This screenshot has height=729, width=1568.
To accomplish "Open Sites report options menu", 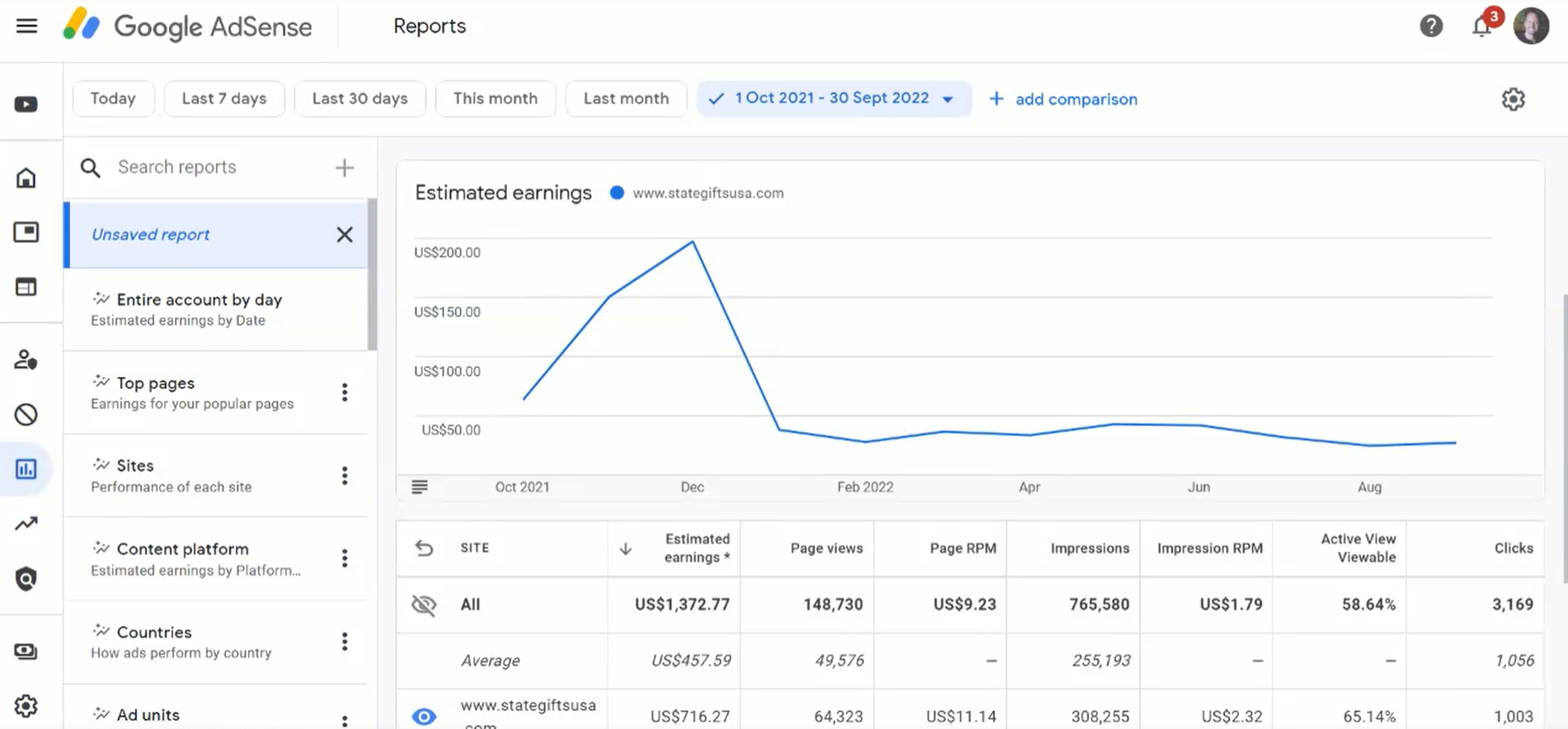I will [x=345, y=476].
